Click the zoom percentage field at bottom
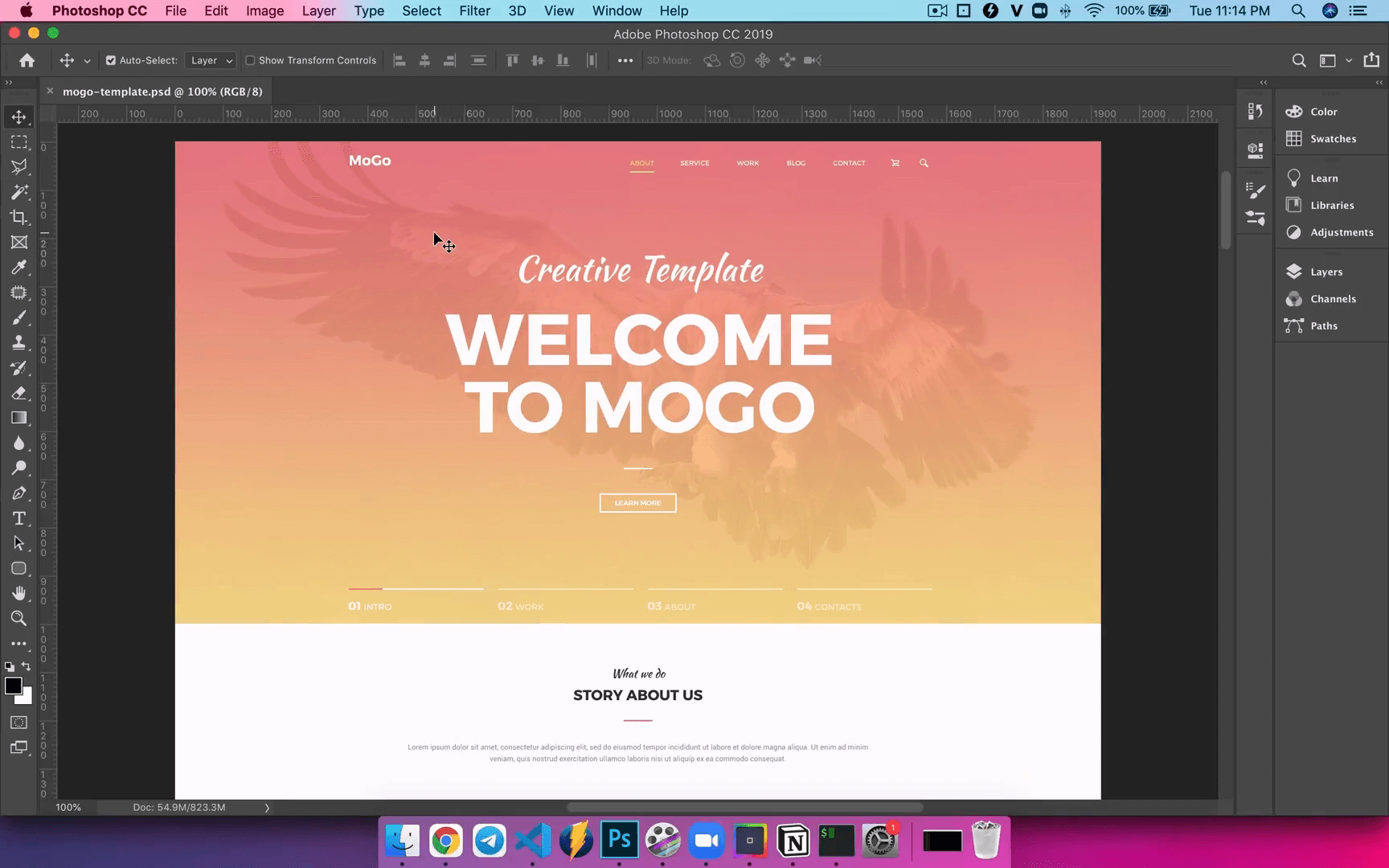 (68, 807)
